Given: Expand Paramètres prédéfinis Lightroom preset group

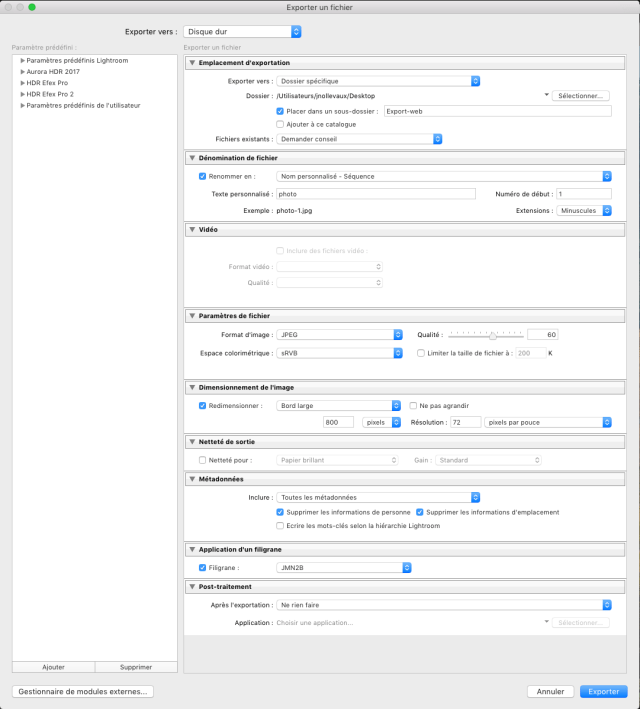Looking at the screenshot, I should coord(22,60).
